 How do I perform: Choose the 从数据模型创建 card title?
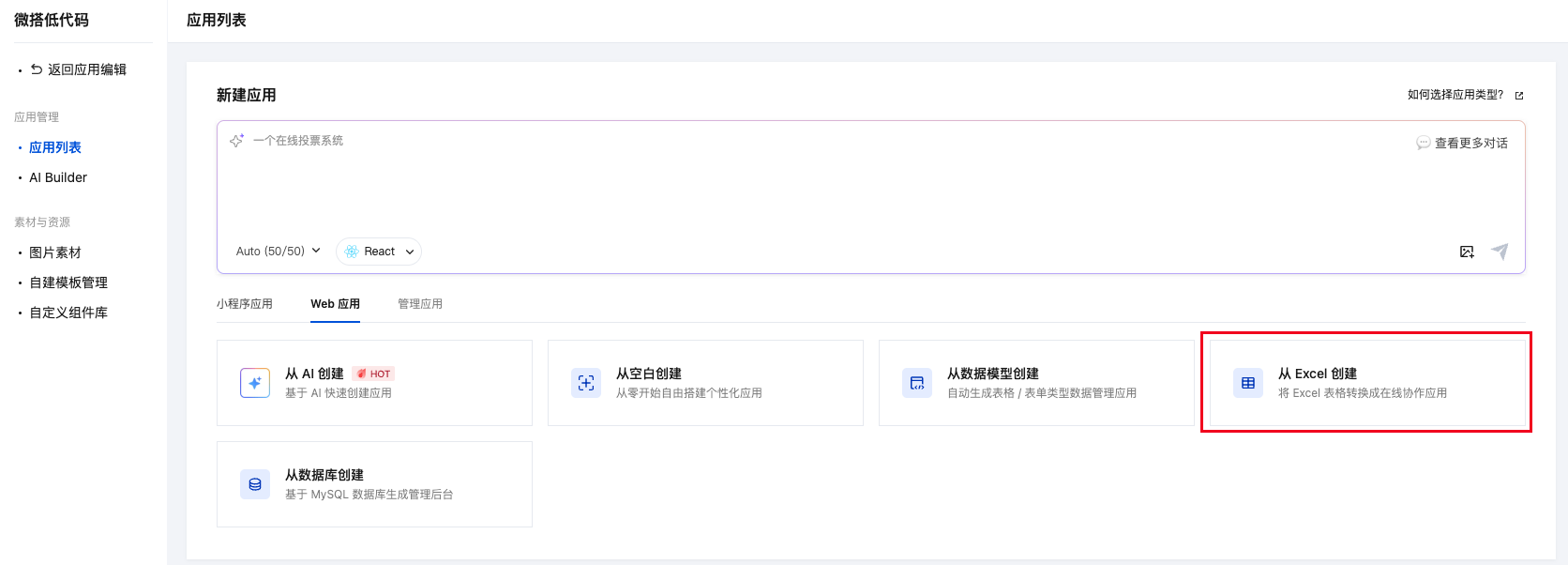[x=993, y=374]
